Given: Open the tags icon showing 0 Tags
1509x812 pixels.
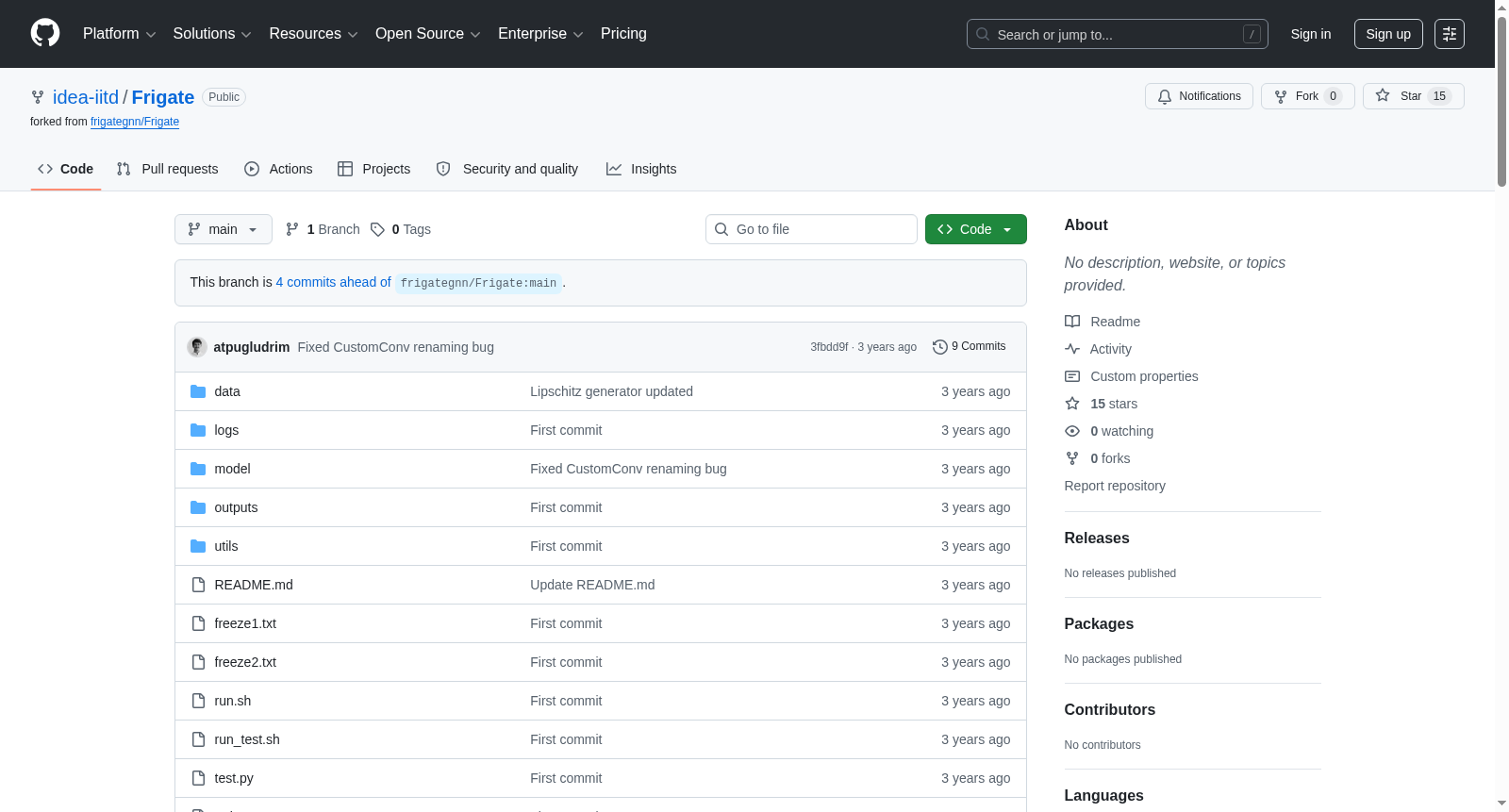Looking at the screenshot, I should [x=377, y=229].
